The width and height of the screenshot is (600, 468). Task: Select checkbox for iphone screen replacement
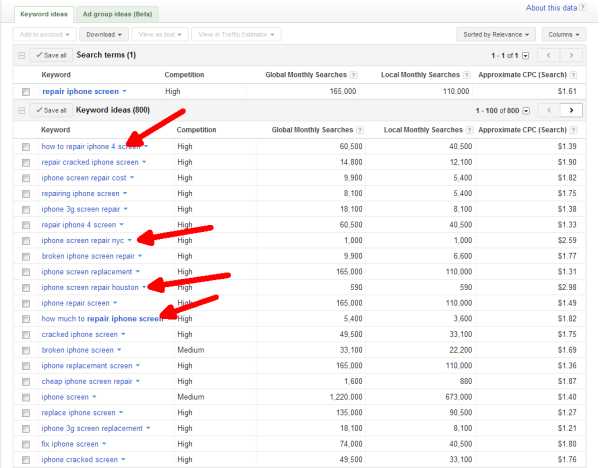[x=26, y=272]
